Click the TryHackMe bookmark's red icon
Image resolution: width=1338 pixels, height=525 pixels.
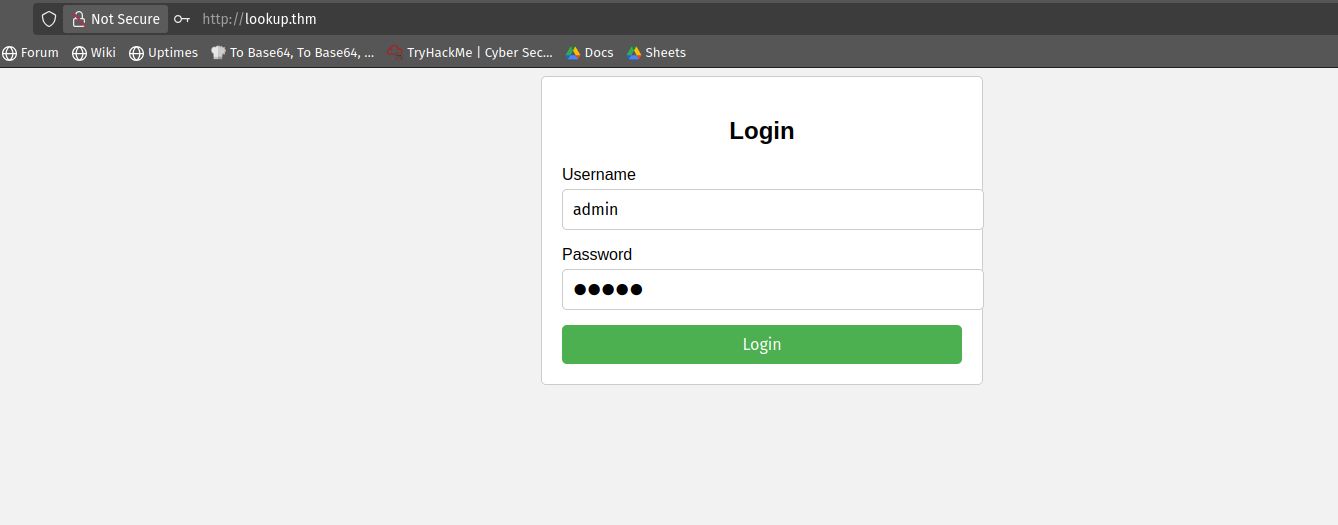pos(395,53)
